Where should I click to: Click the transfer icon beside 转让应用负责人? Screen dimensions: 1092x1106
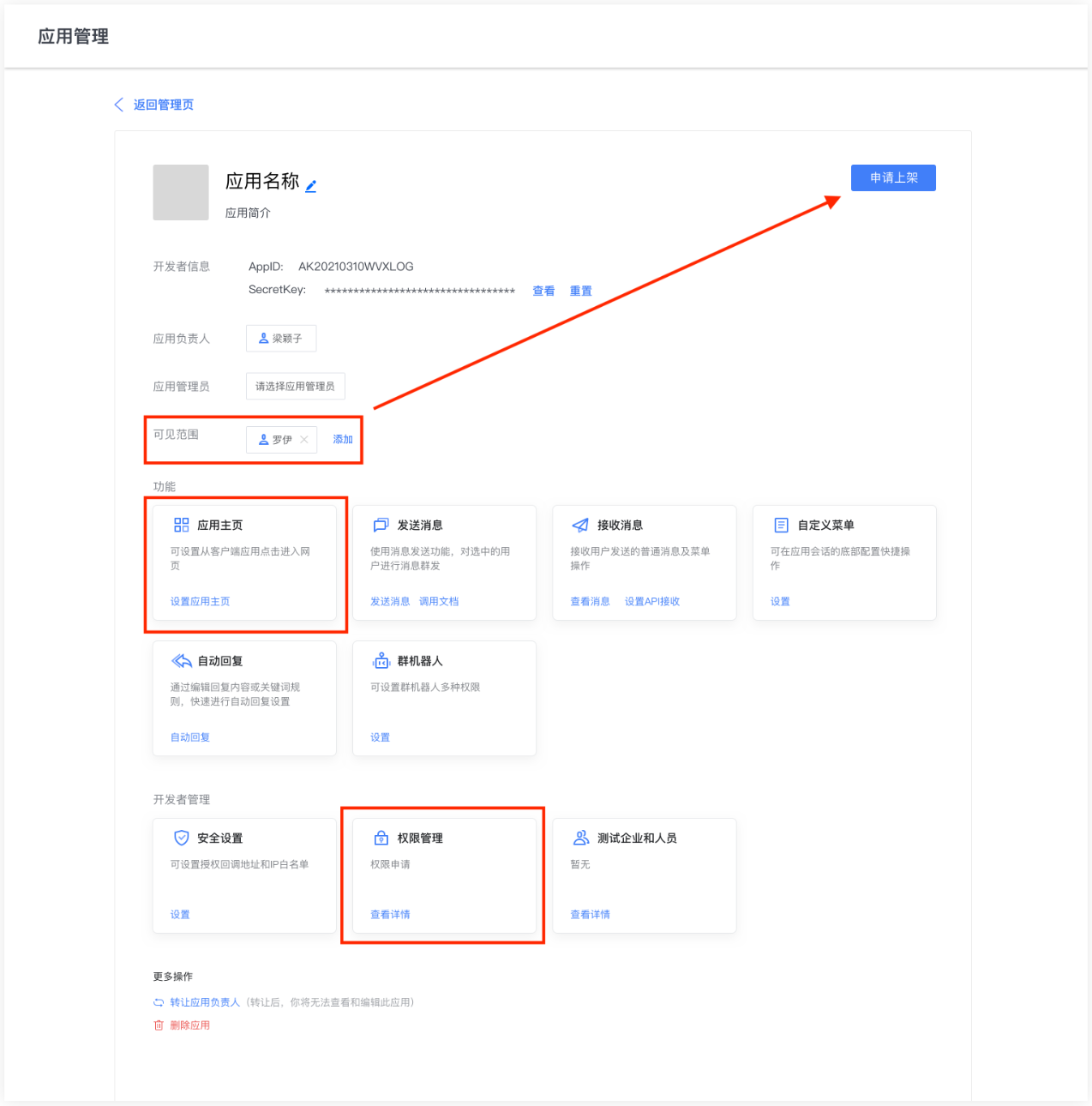[x=159, y=1001]
